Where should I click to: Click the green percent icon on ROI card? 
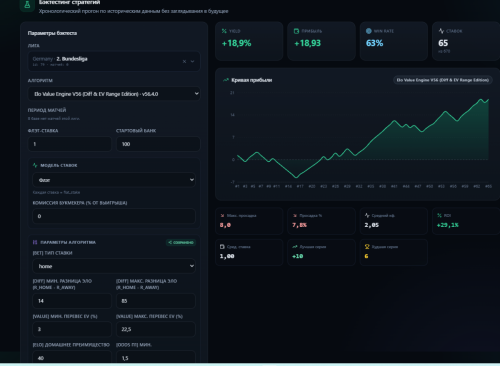click(x=439, y=216)
